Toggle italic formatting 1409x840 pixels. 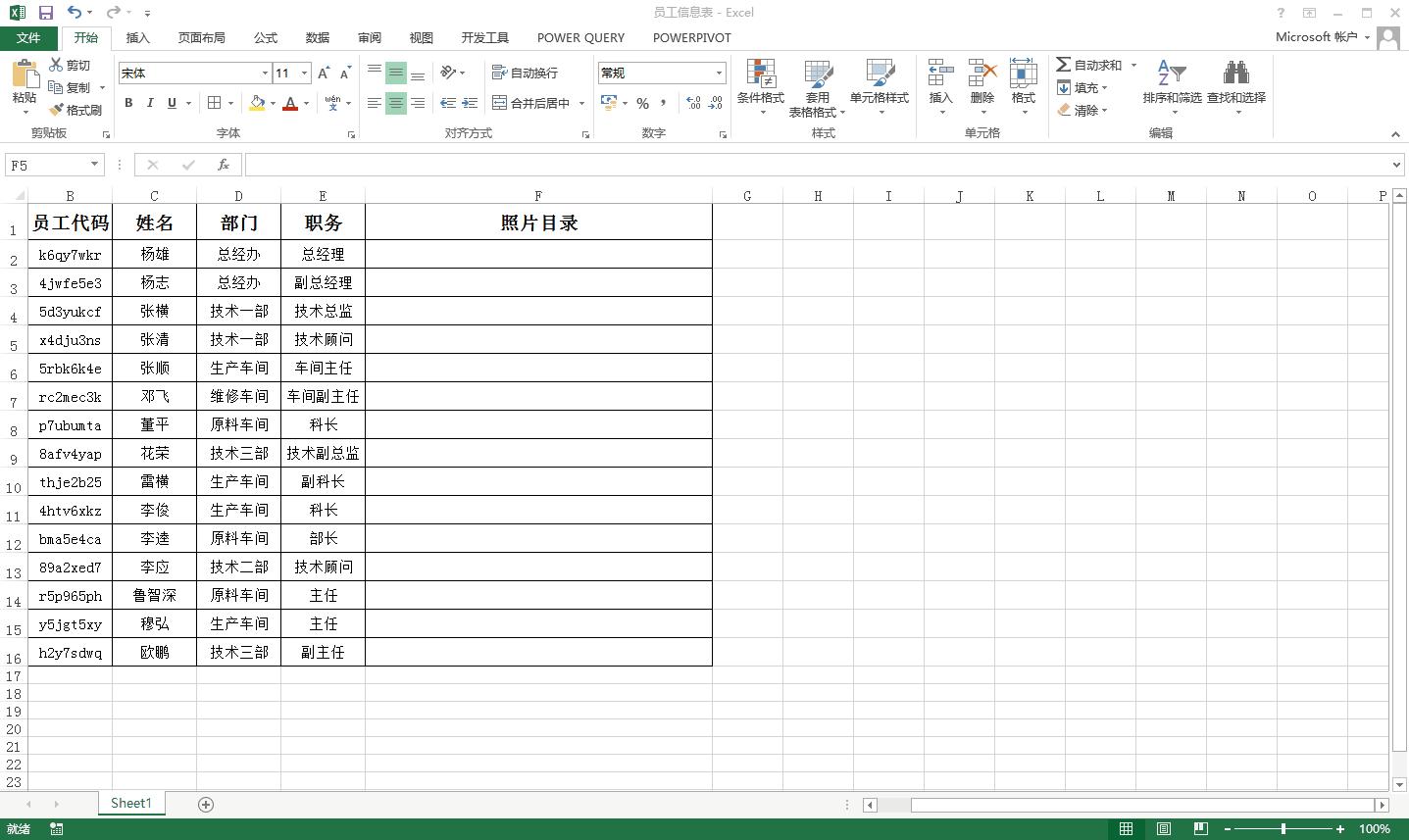pyautogui.click(x=149, y=102)
